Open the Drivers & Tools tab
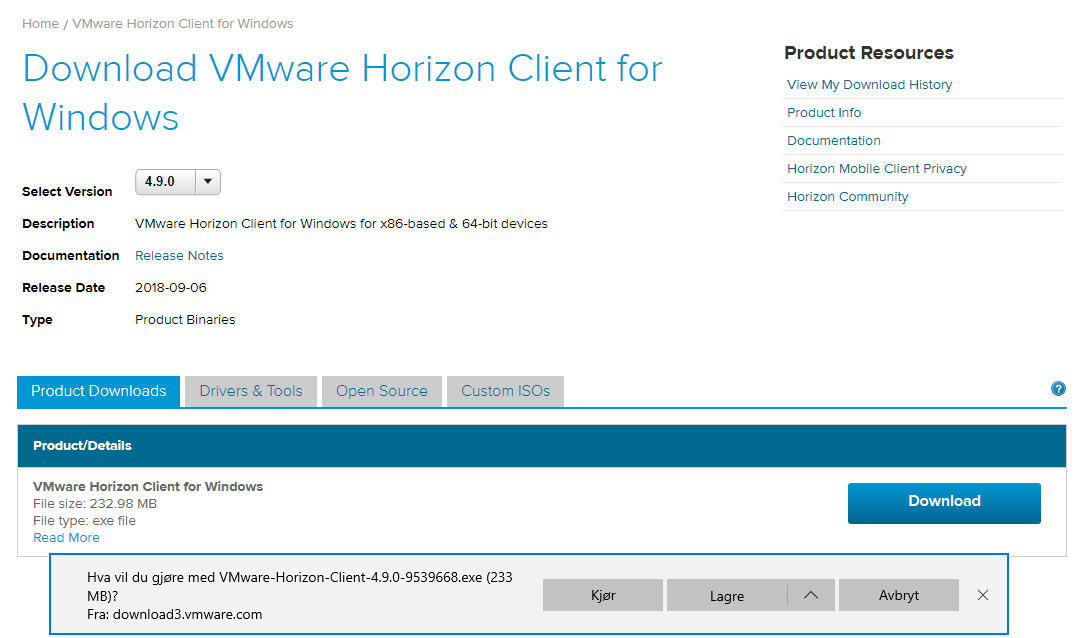This screenshot has width=1091, height=638. tap(251, 391)
